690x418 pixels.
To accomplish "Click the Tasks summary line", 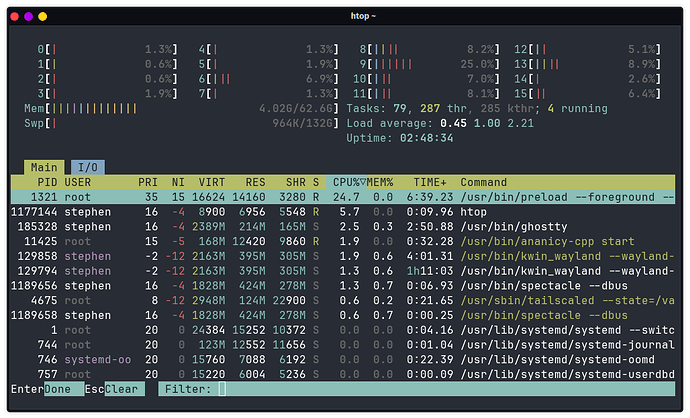I will [x=477, y=108].
